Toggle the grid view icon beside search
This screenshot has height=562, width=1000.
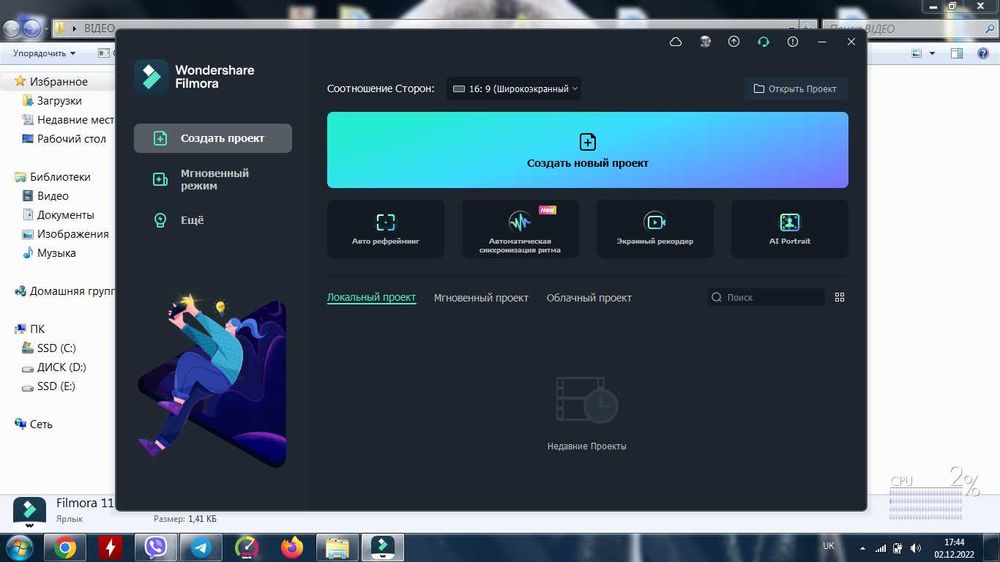point(839,297)
